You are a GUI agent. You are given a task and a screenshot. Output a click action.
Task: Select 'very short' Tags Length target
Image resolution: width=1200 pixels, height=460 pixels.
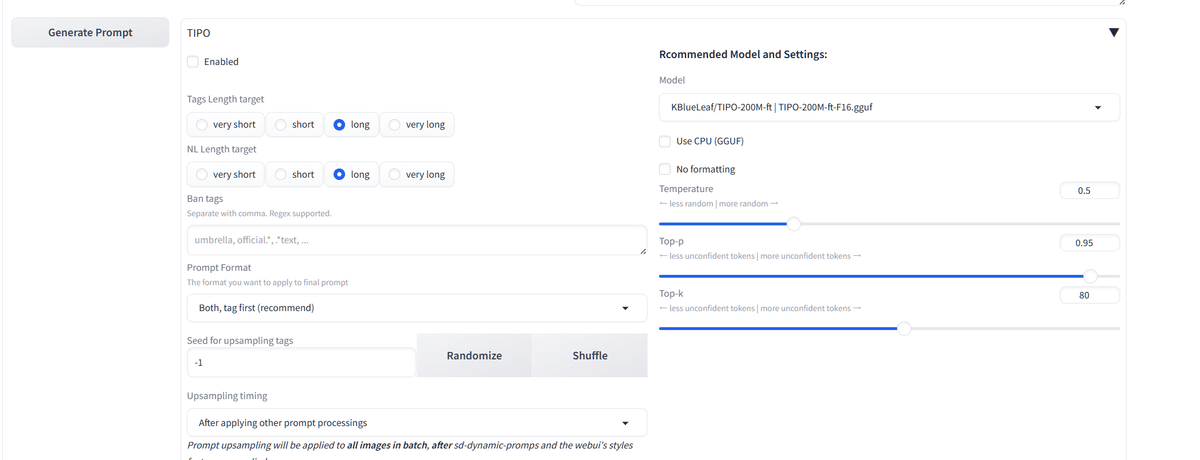pyautogui.click(x=203, y=125)
